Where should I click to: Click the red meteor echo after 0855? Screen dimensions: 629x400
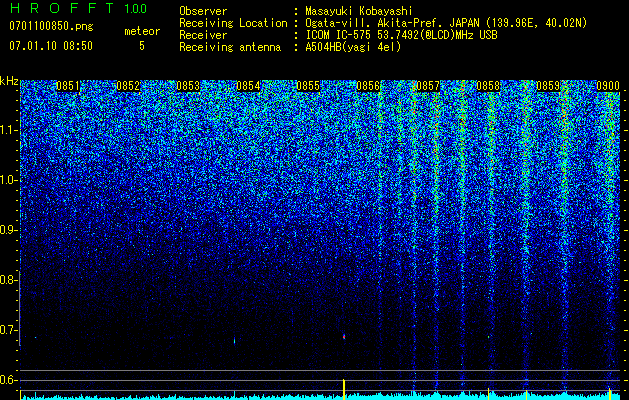344,336
